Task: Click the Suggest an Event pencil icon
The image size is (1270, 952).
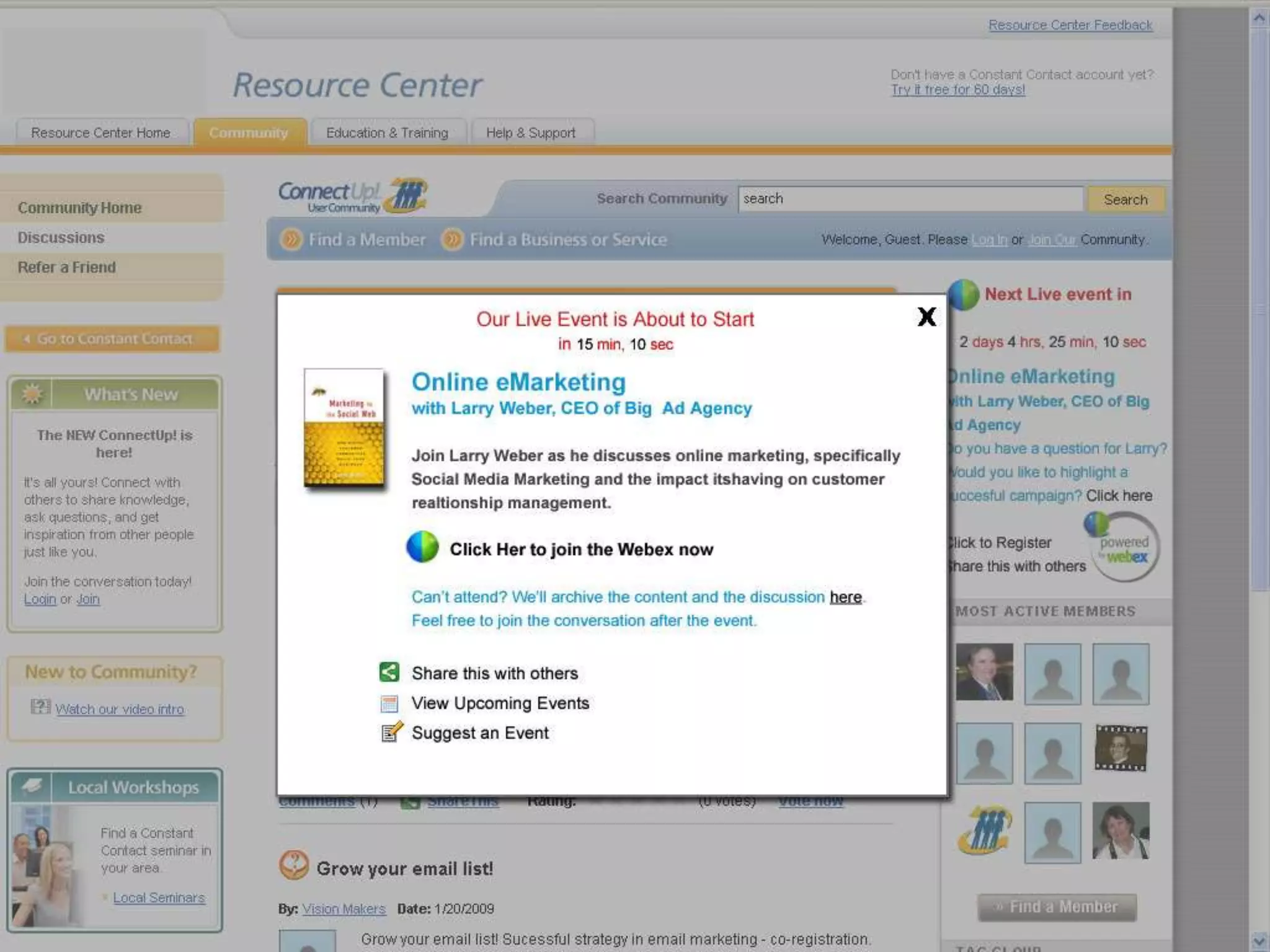Action: click(x=391, y=733)
